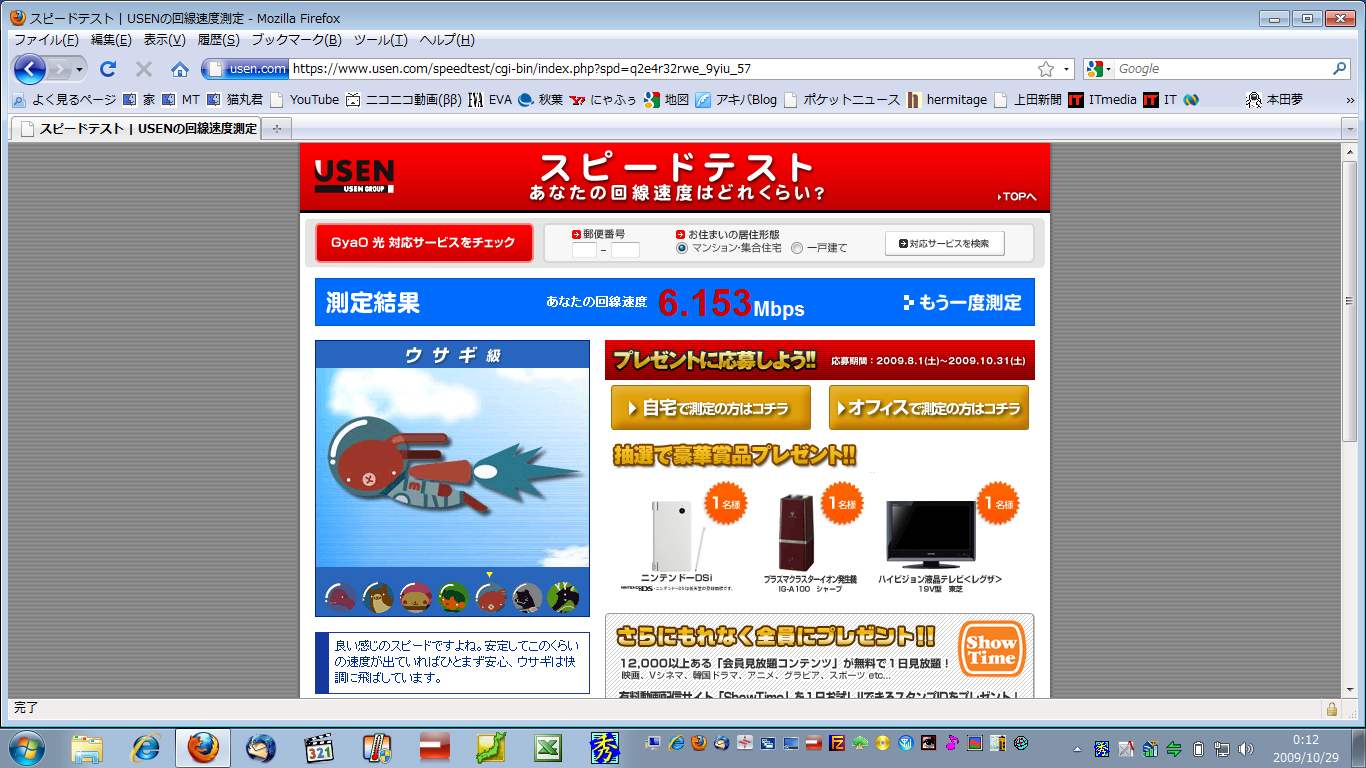Viewport: 1366px width, 768px height.
Task: Click the page vertical scrollbar thumb
Action: [x=1349, y=300]
